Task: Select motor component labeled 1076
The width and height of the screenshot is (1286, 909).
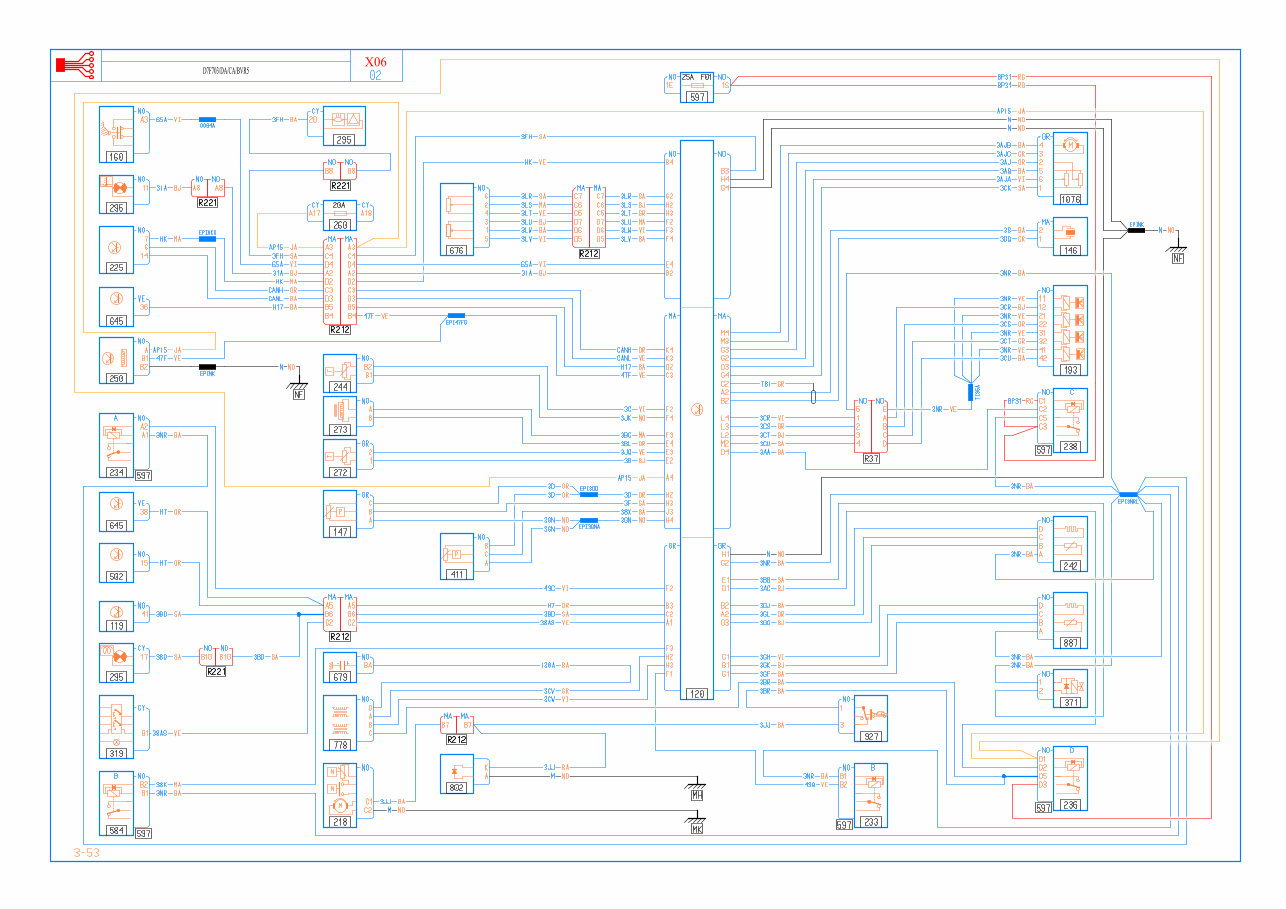Action: point(1071,167)
